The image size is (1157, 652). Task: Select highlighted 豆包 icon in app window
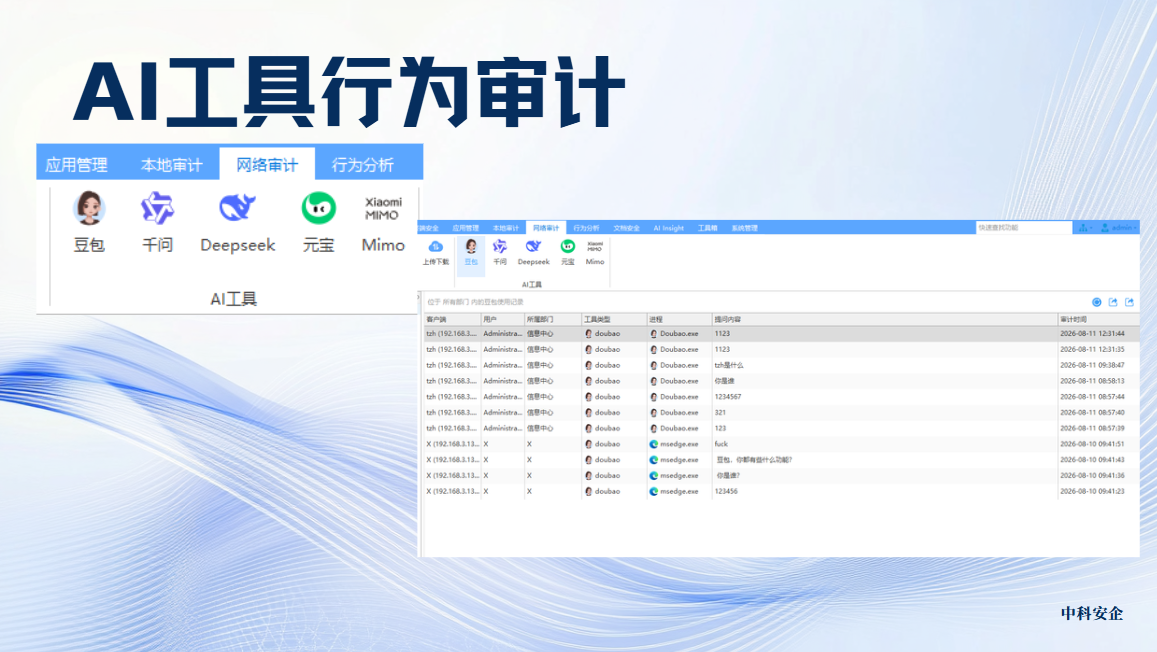tap(471, 246)
